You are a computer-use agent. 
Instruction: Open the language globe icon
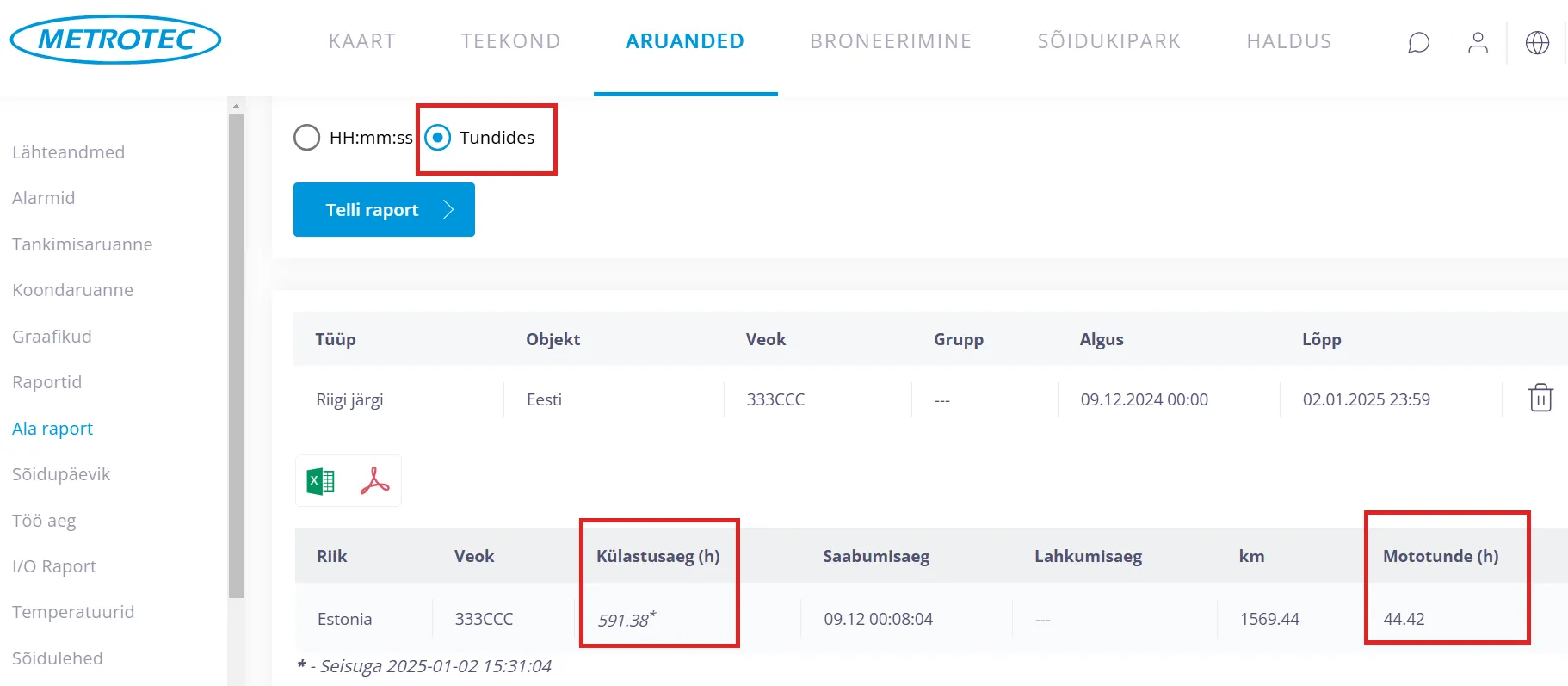1537,42
